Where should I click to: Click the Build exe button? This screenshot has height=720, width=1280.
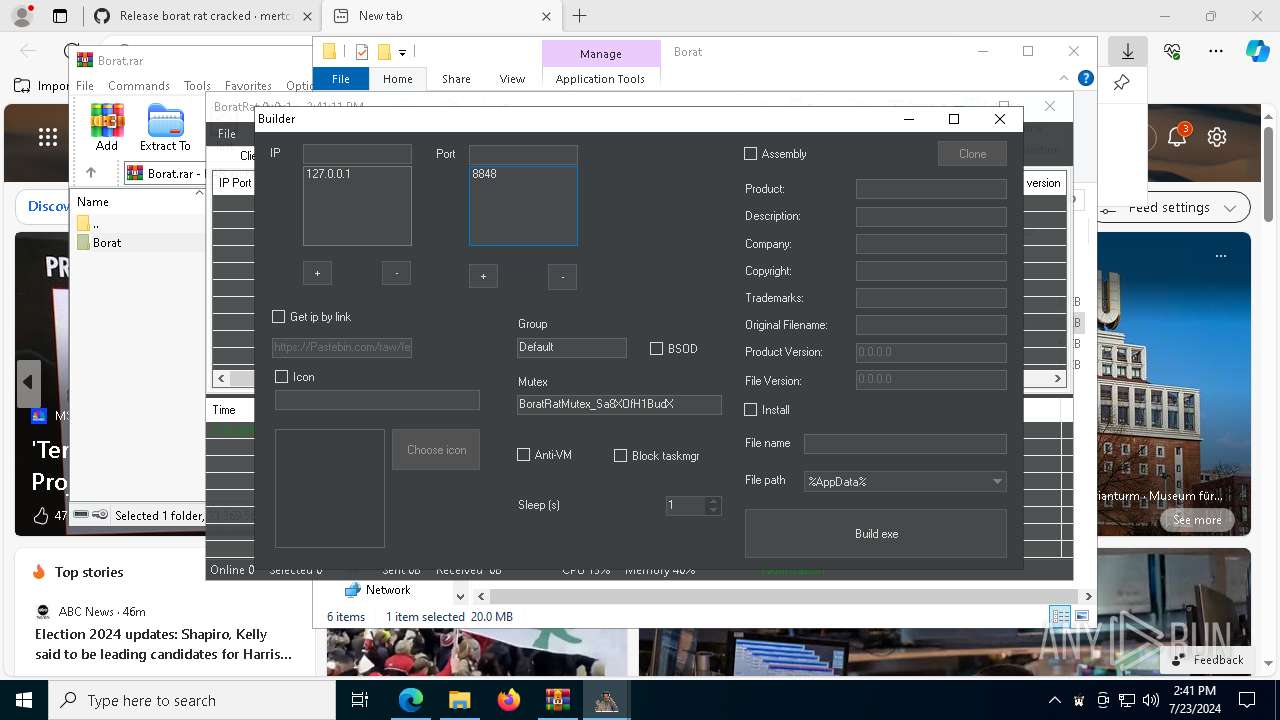coord(876,534)
